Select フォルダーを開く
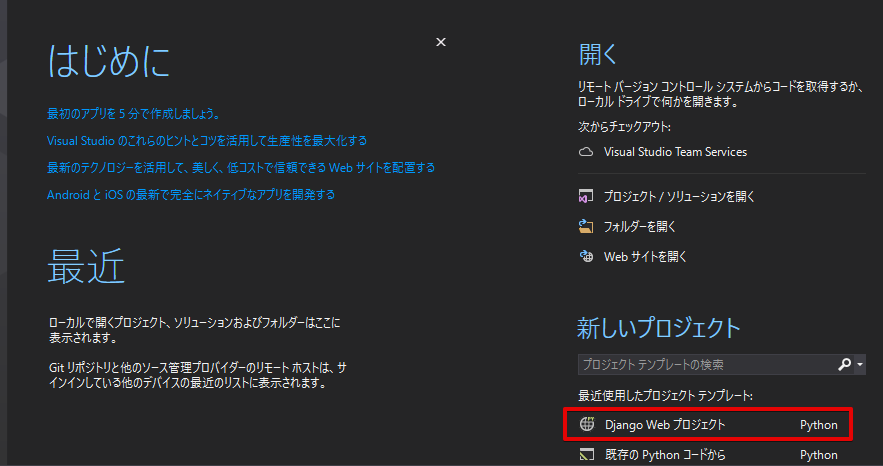 click(640, 226)
